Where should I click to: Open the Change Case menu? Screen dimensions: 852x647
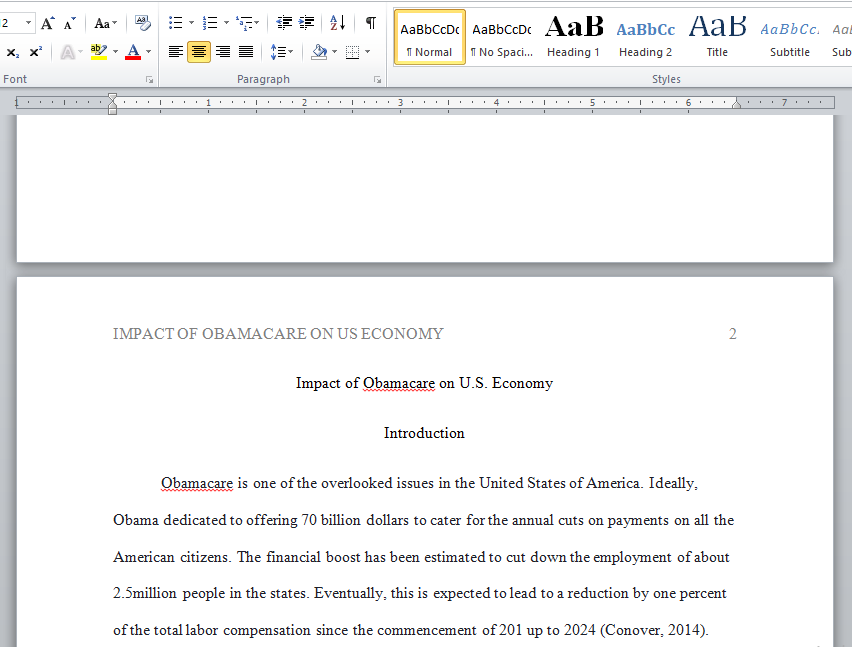pos(105,23)
